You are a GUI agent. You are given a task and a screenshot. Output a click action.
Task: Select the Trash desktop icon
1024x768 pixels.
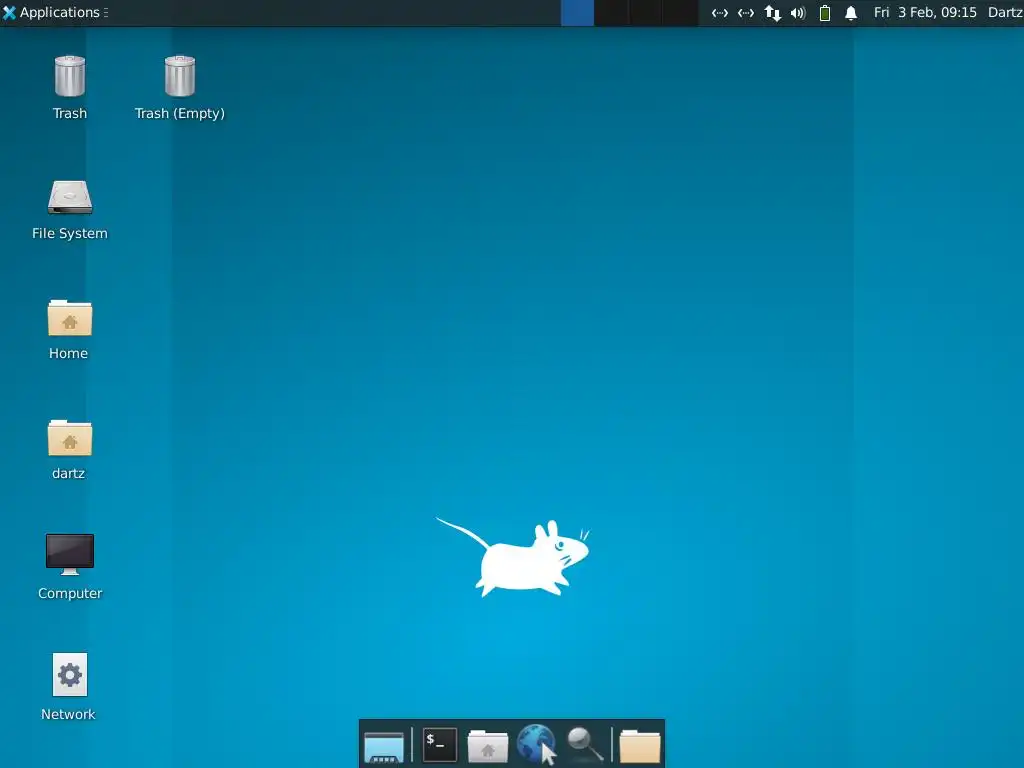coord(70,76)
